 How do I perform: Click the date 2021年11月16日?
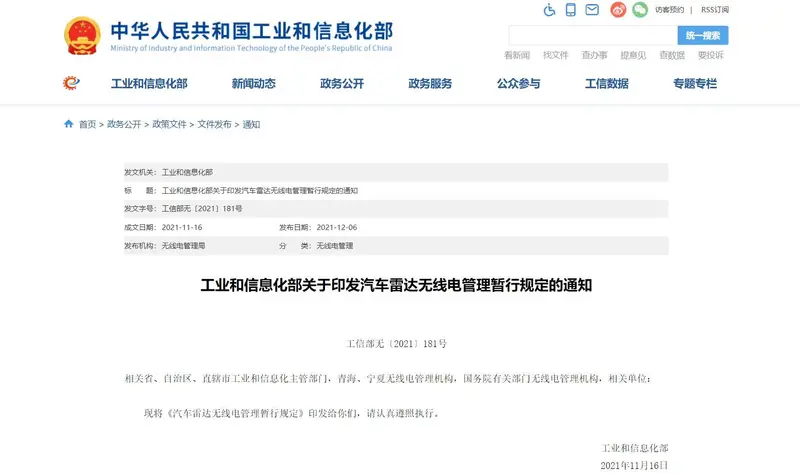click(x=634, y=465)
